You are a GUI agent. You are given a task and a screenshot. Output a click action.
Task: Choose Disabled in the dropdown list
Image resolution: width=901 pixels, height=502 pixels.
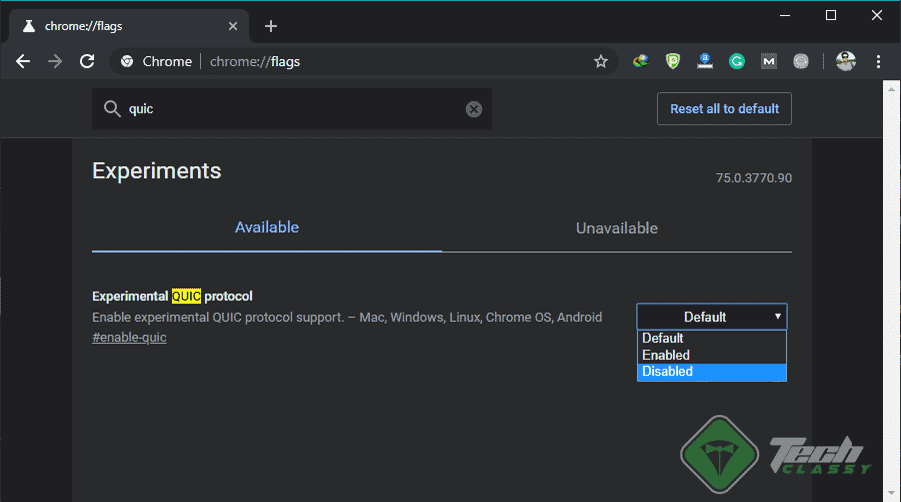711,372
